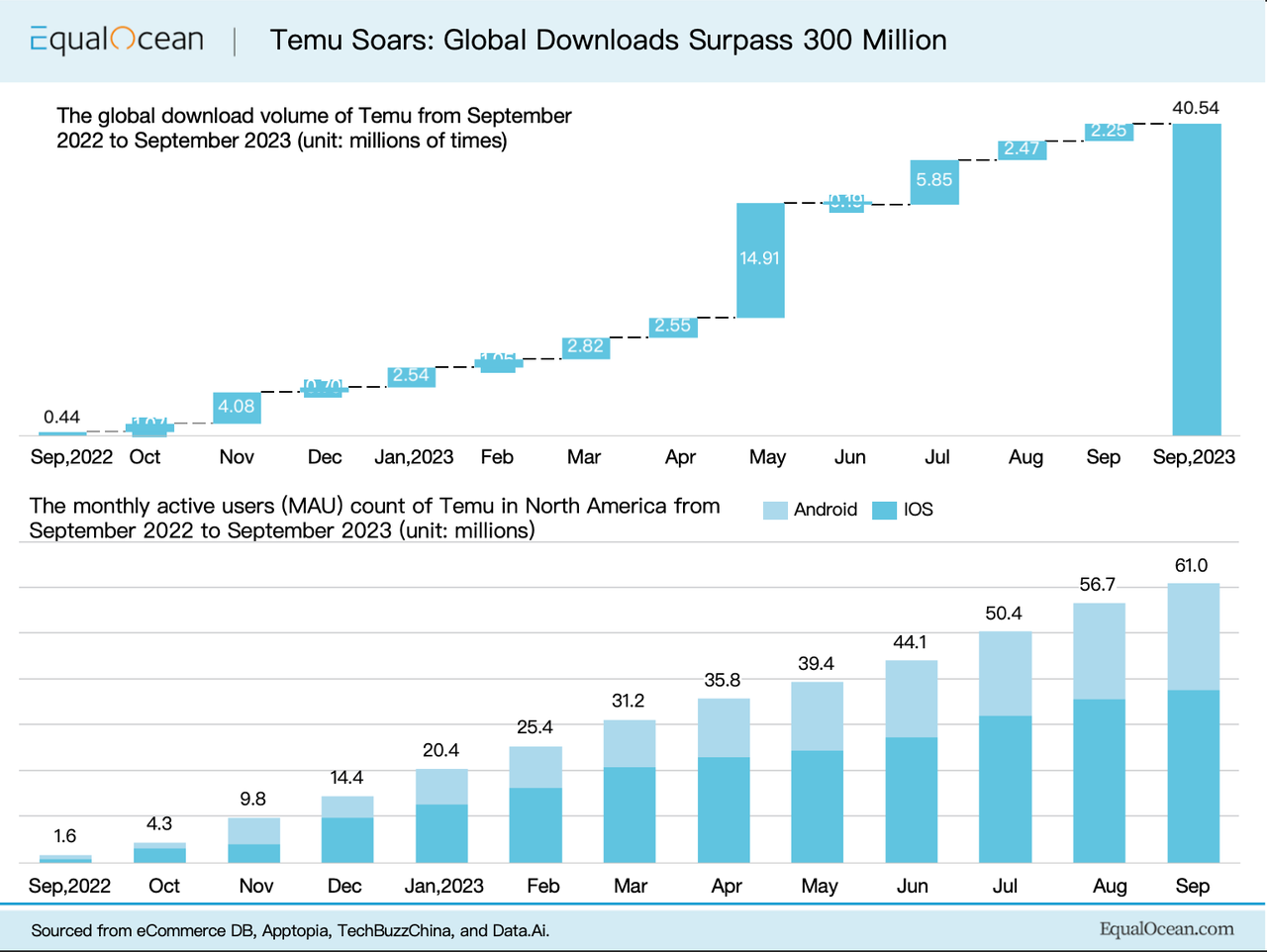Click the 25.4 MAU value label
Image resolution: width=1267 pixels, height=952 pixels.
coord(535,727)
